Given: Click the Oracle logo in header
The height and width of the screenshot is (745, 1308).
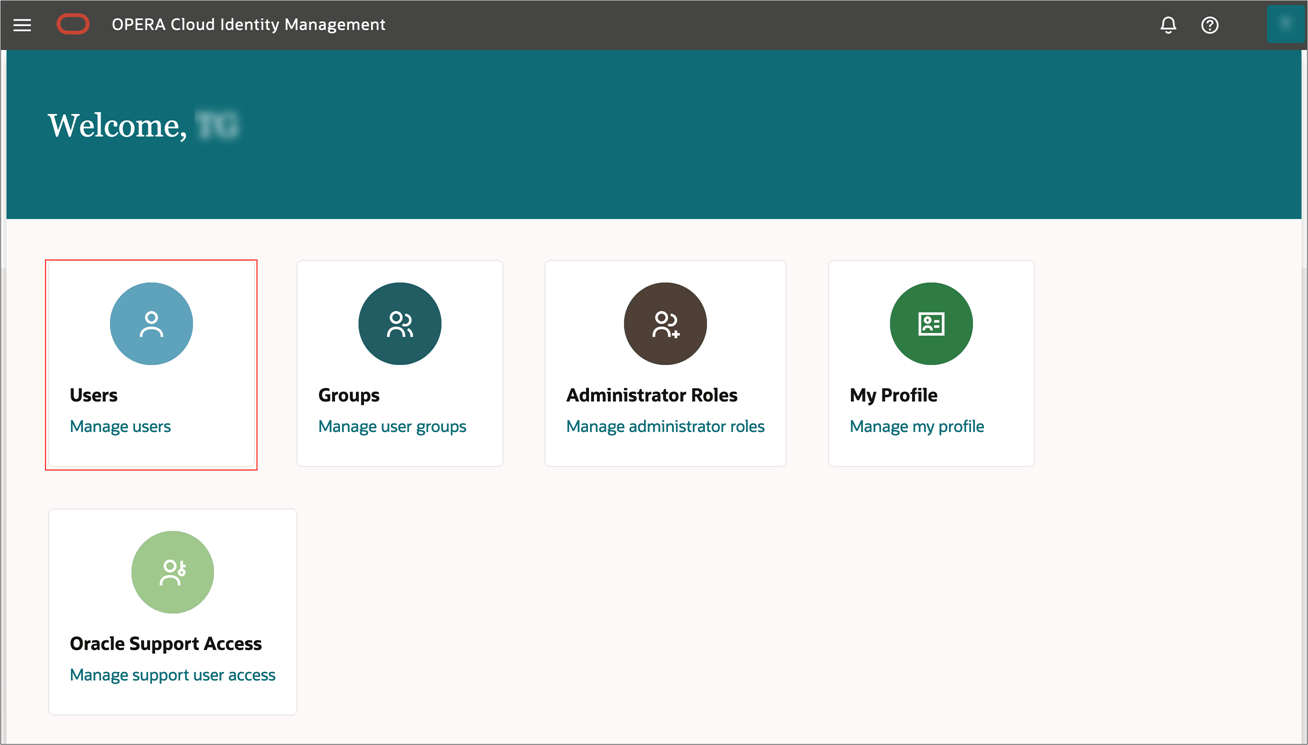Looking at the screenshot, I should (x=73, y=25).
